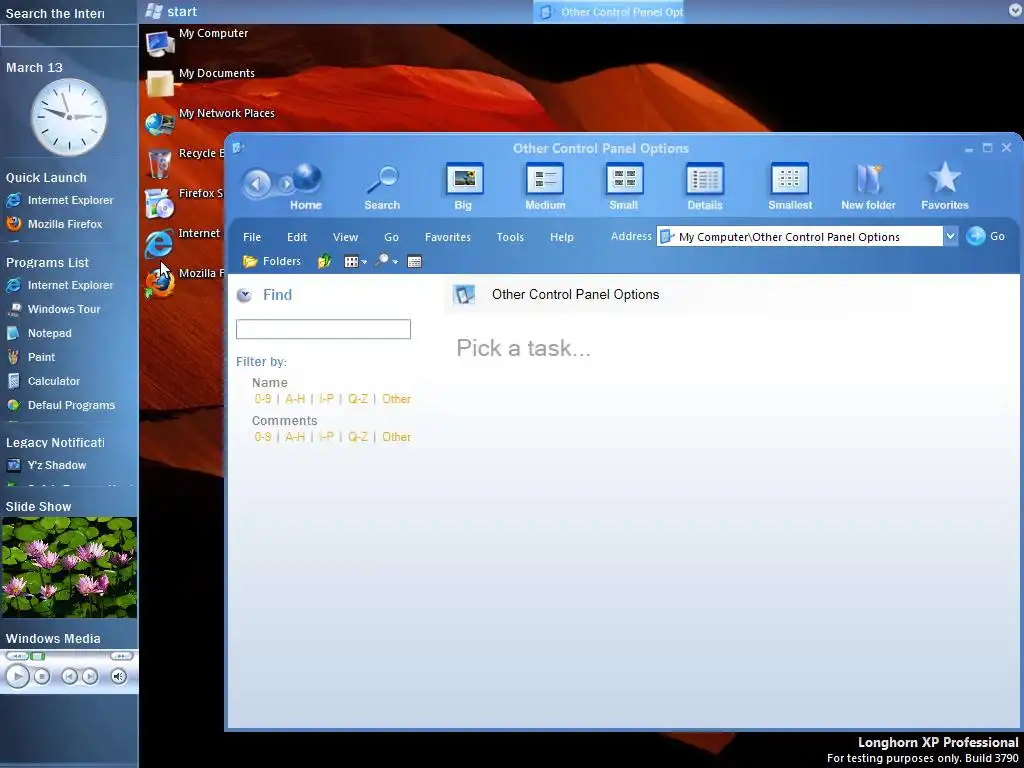Stop playback in Windows Media sidebar
Viewport: 1024px width, 768px height.
(42, 677)
